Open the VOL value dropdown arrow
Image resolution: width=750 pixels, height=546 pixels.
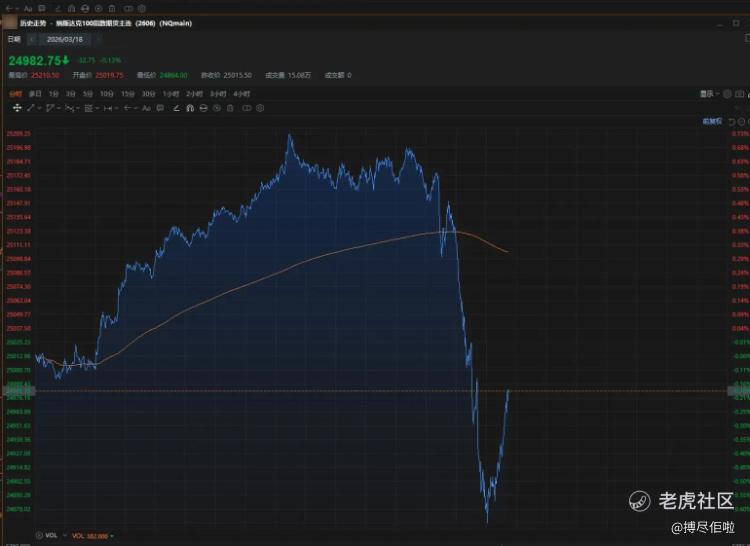pyautogui.click(x=112, y=536)
